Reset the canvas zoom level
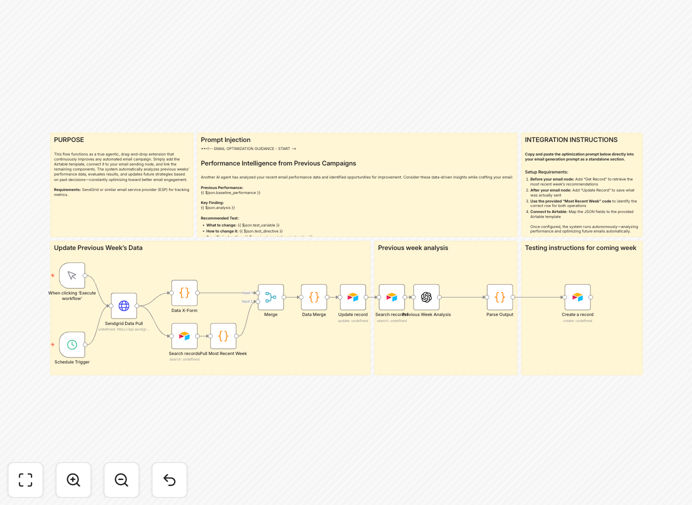692x505 pixels. pyautogui.click(x=169, y=480)
